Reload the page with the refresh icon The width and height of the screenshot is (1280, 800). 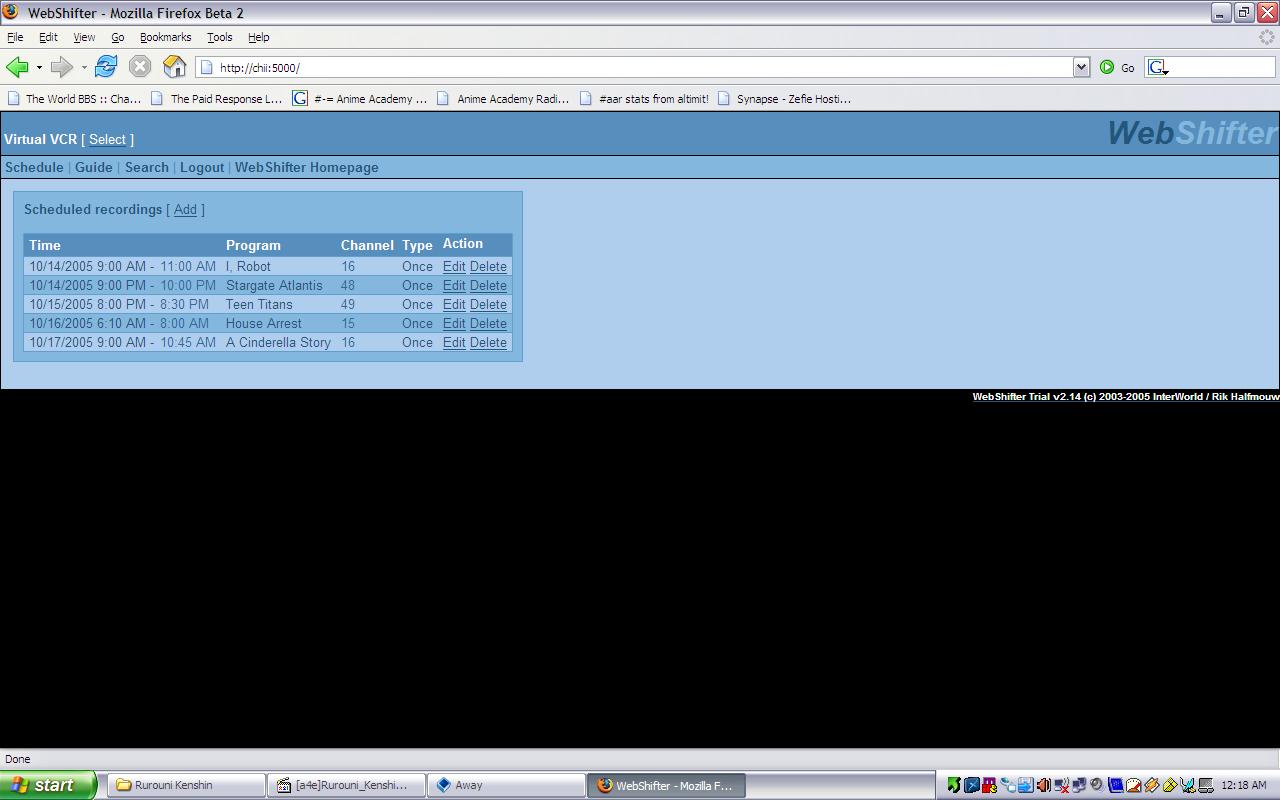(x=106, y=67)
